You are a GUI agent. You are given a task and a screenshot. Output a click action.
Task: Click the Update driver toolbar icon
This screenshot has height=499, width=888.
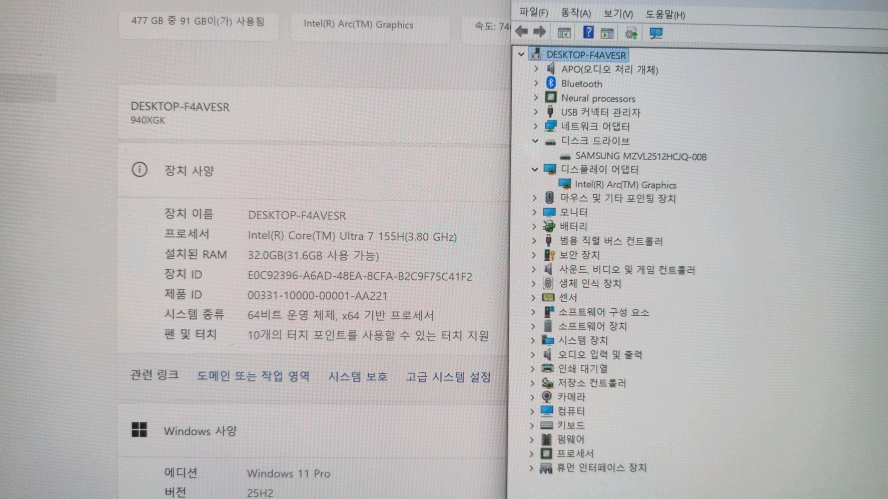point(631,33)
